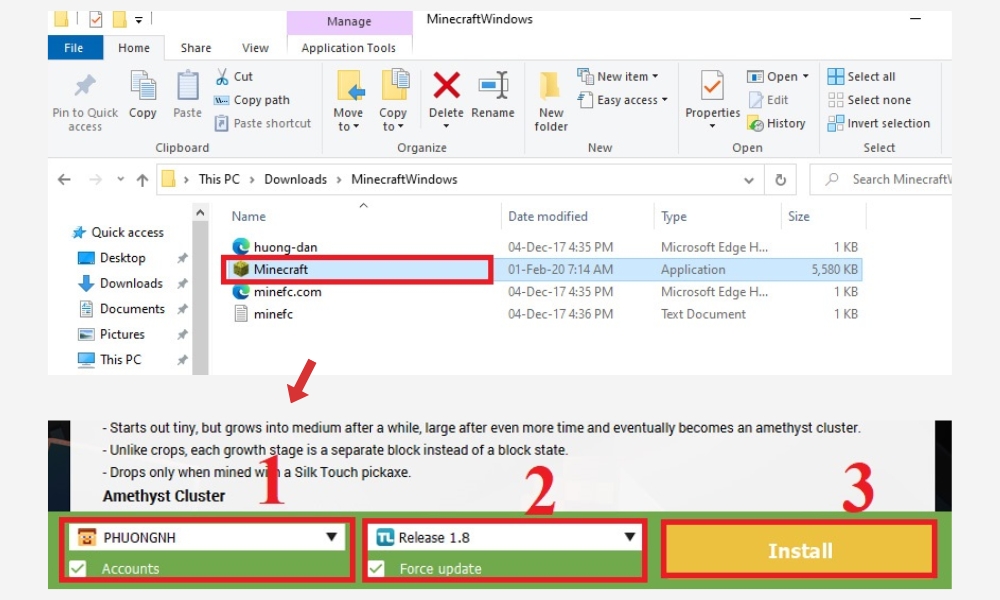Open the Copy to folder menu
1000x600 pixels.
pyautogui.click(x=393, y=101)
